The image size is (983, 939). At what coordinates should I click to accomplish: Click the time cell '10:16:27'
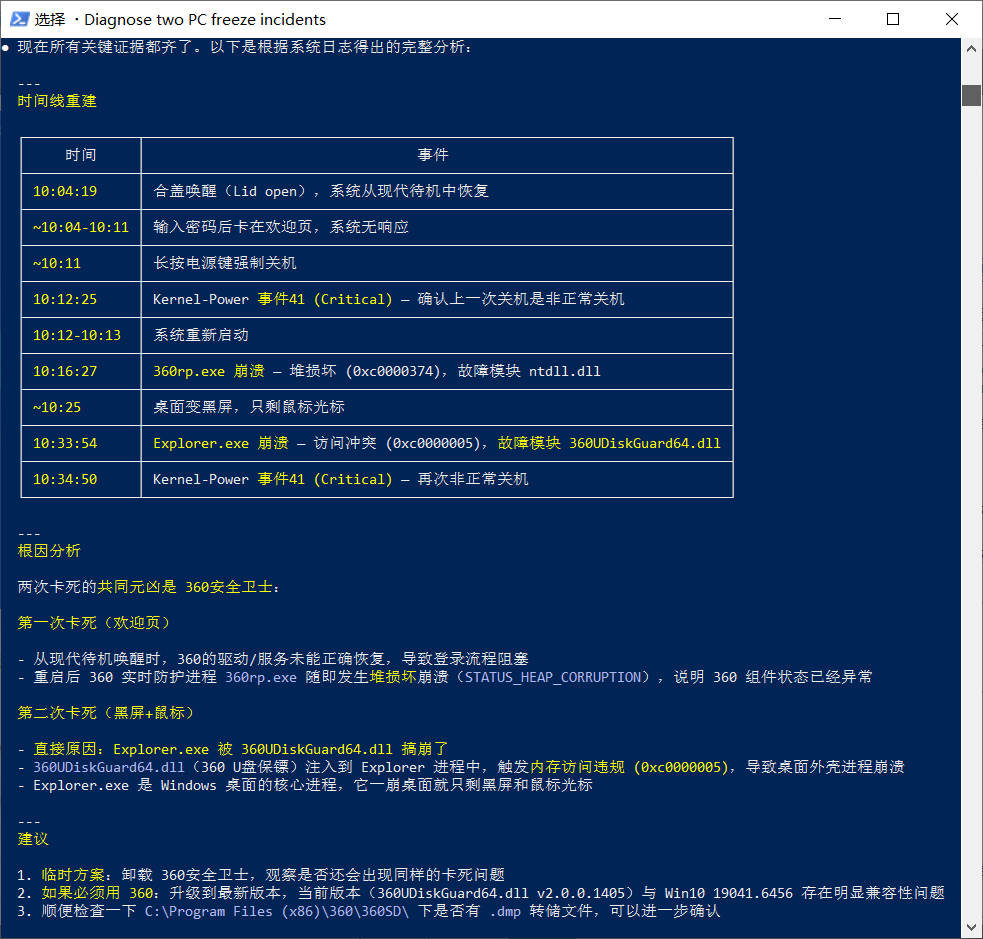[x=65, y=371]
